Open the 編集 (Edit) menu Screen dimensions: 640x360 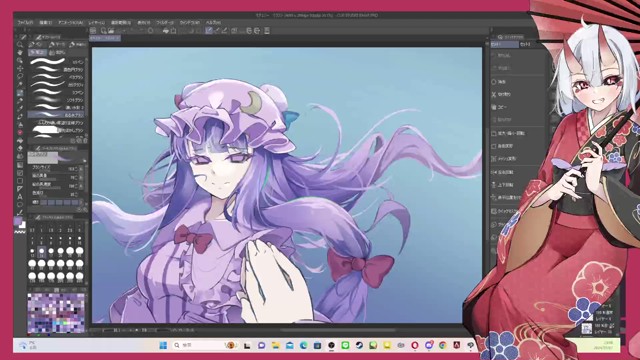(45, 22)
